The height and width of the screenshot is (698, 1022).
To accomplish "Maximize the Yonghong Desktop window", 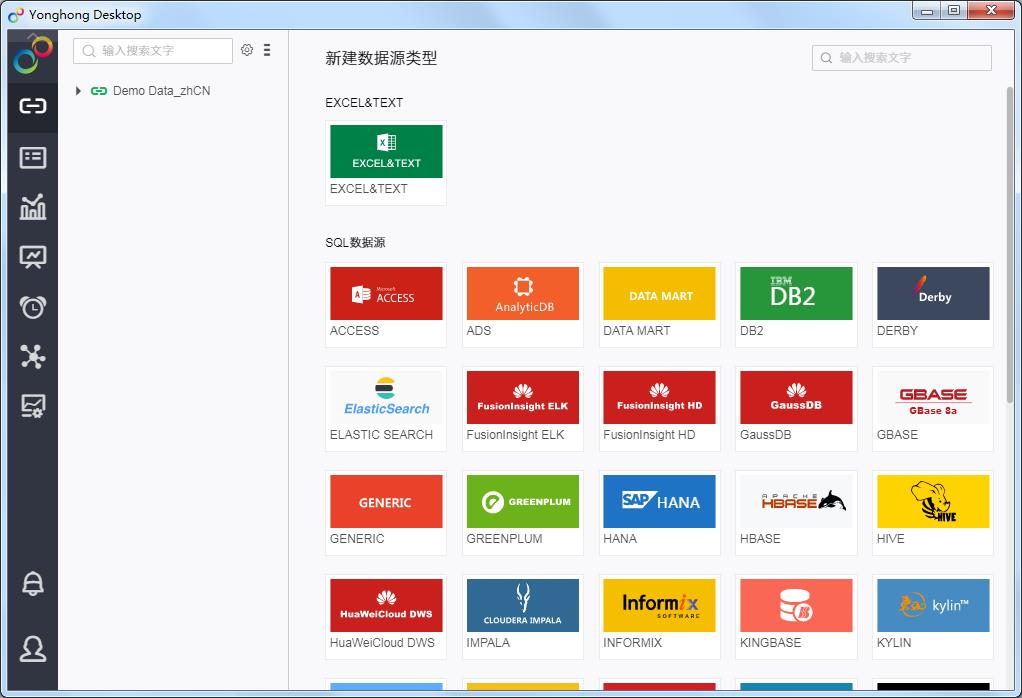I will click(x=954, y=10).
